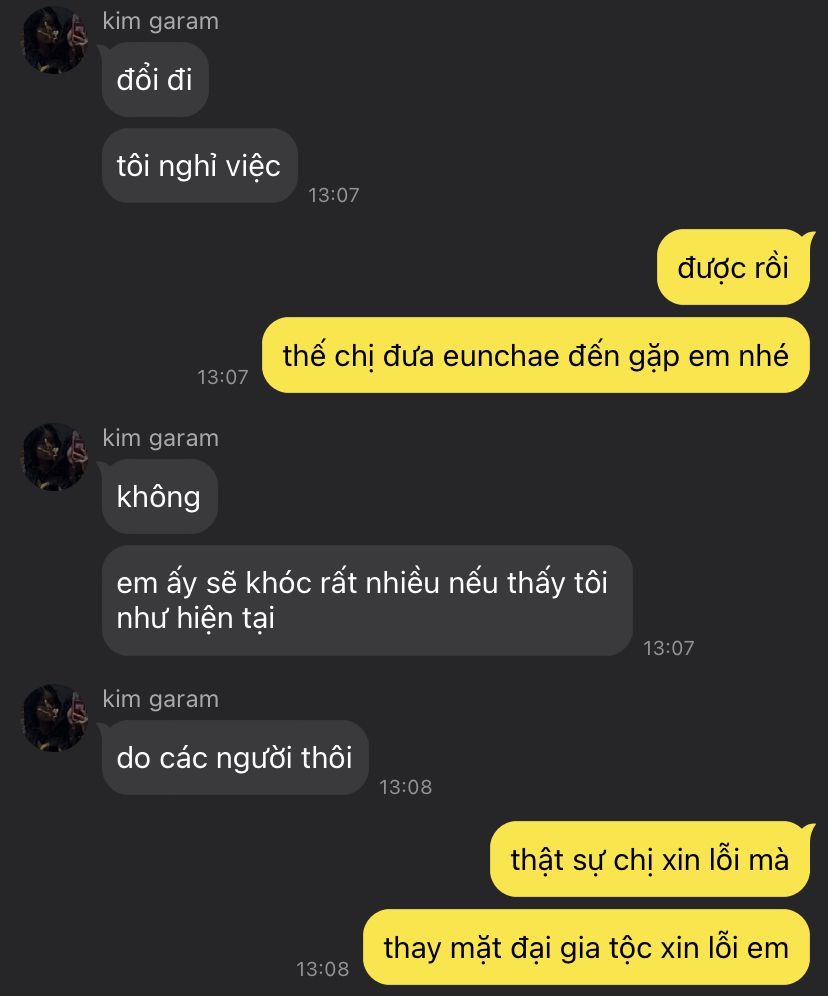The width and height of the screenshot is (828, 996).
Task: Open kim garam name above "đổi đi"
Action: 161,21
